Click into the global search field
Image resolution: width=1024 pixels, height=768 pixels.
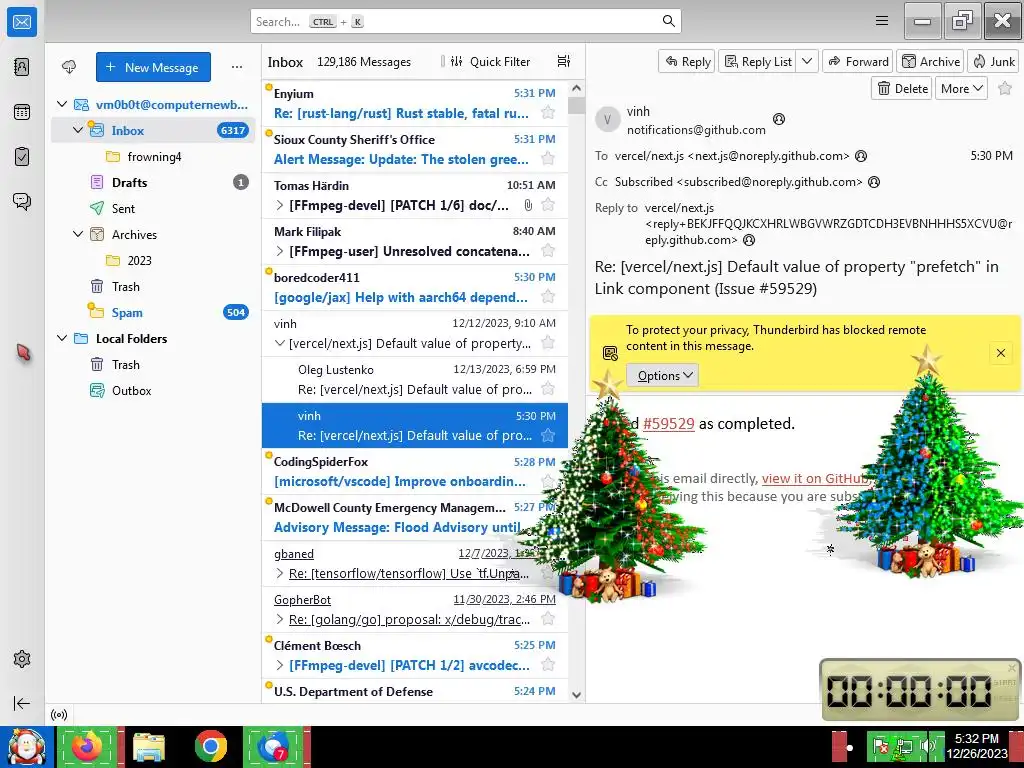[465, 21]
